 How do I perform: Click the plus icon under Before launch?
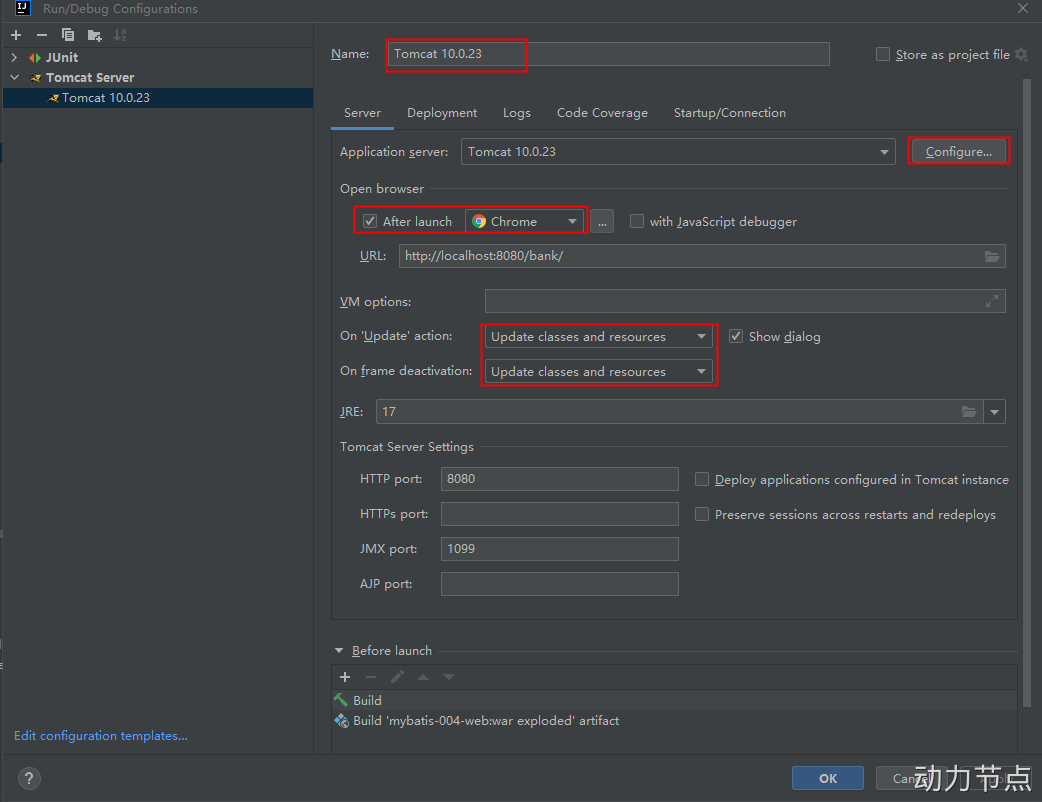point(345,677)
